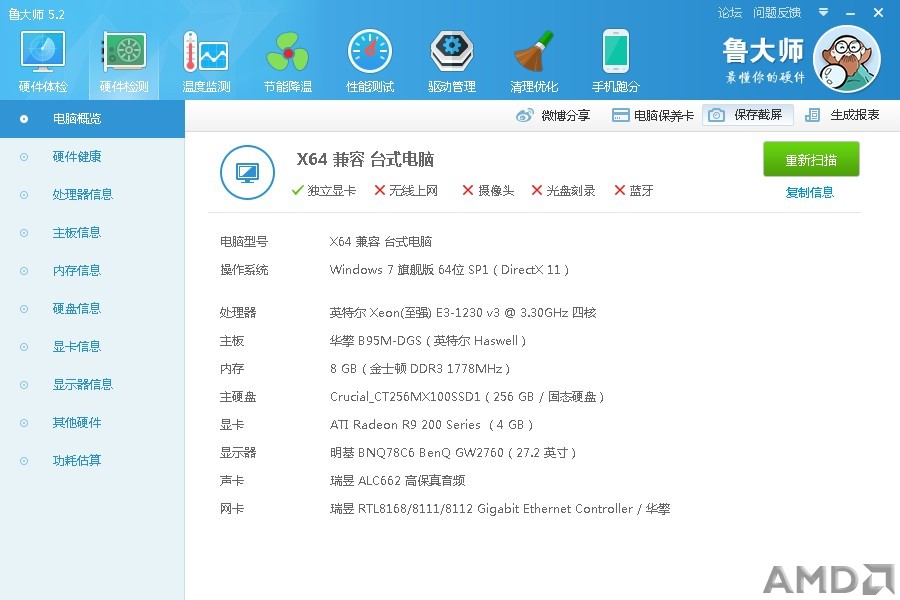Click the 重新扫描 rescan button
The image size is (900, 600).
(811, 160)
